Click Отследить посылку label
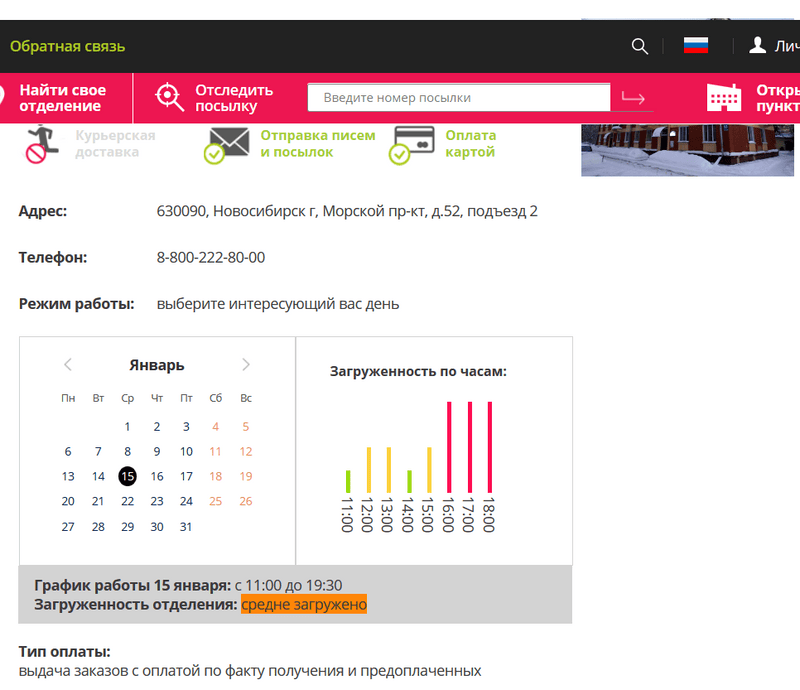Viewport: 800px width, 690px height. coord(234,98)
